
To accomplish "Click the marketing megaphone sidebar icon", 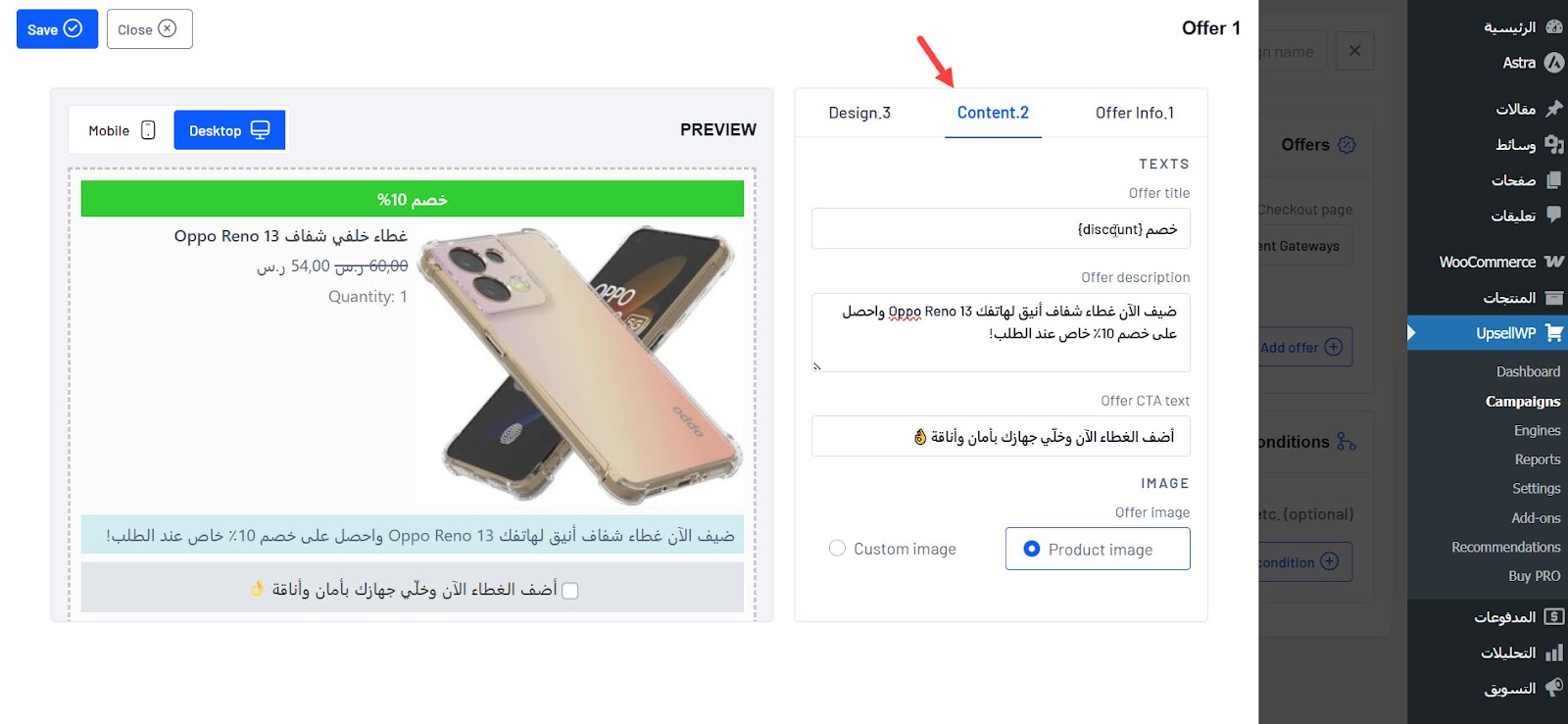I will (1554, 688).
